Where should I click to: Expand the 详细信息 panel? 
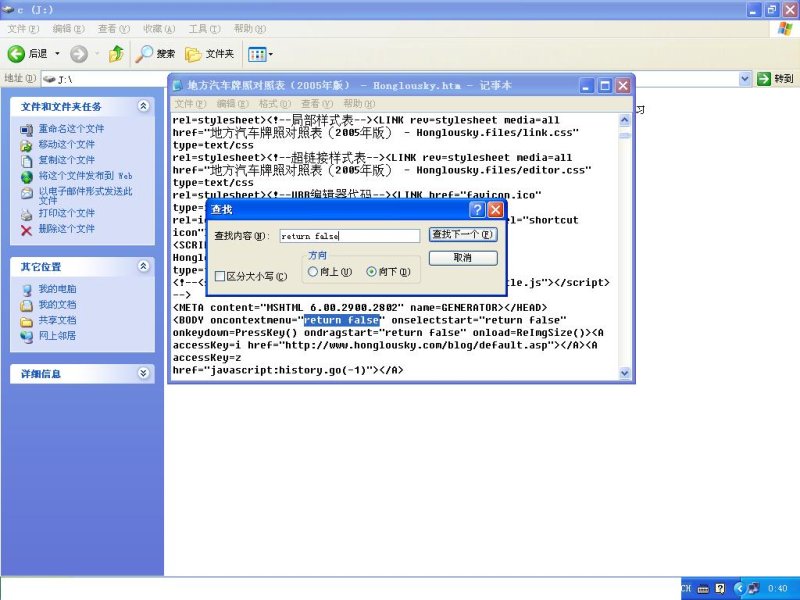(143, 373)
